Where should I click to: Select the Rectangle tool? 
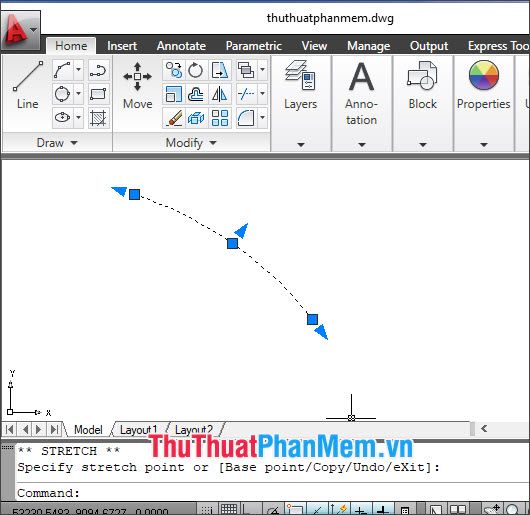(x=98, y=94)
